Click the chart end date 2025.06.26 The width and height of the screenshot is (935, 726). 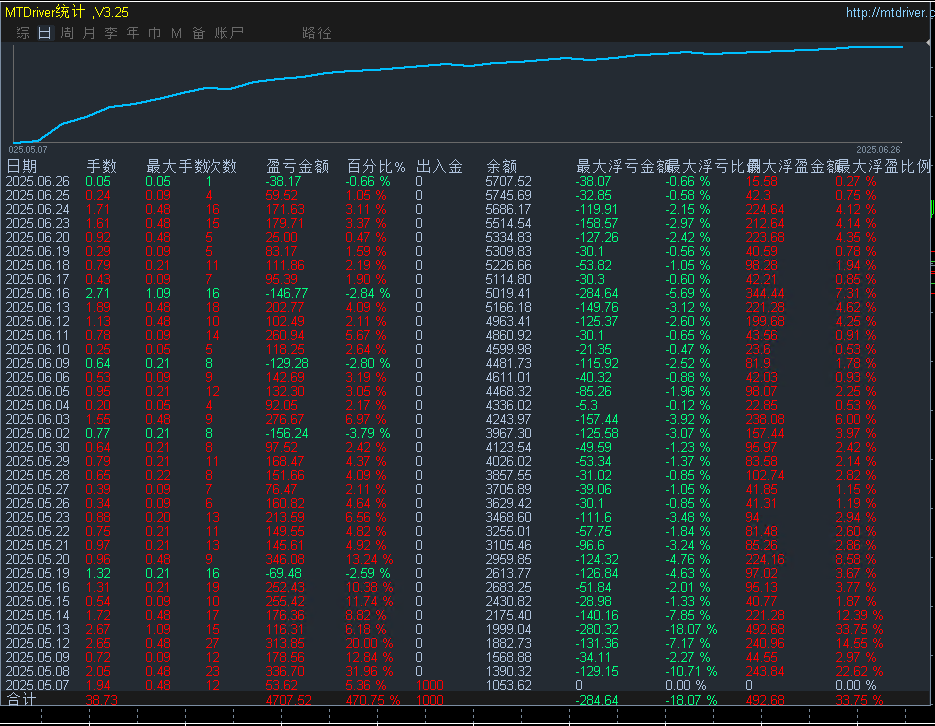click(878, 150)
